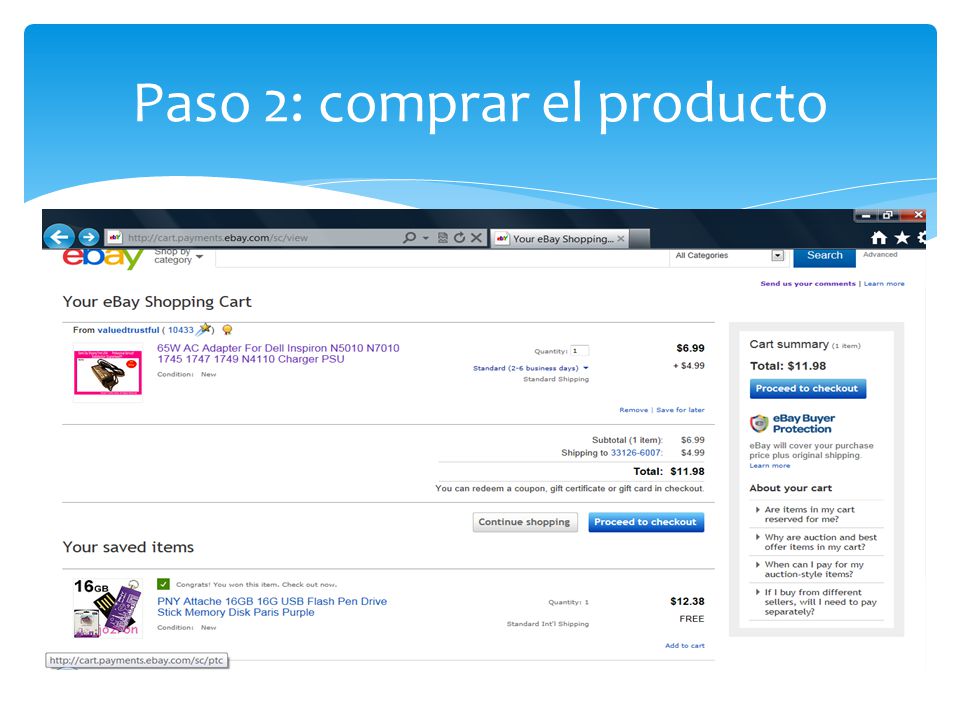Click the PNY flash drive thumbnail
The height and width of the screenshot is (720, 960).
click(x=108, y=608)
